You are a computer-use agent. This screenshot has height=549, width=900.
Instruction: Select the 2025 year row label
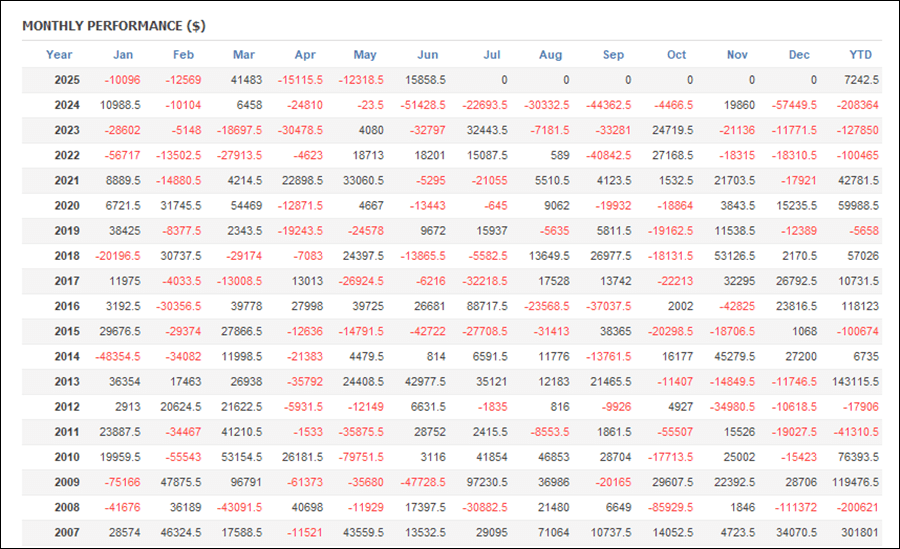(67, 80)
